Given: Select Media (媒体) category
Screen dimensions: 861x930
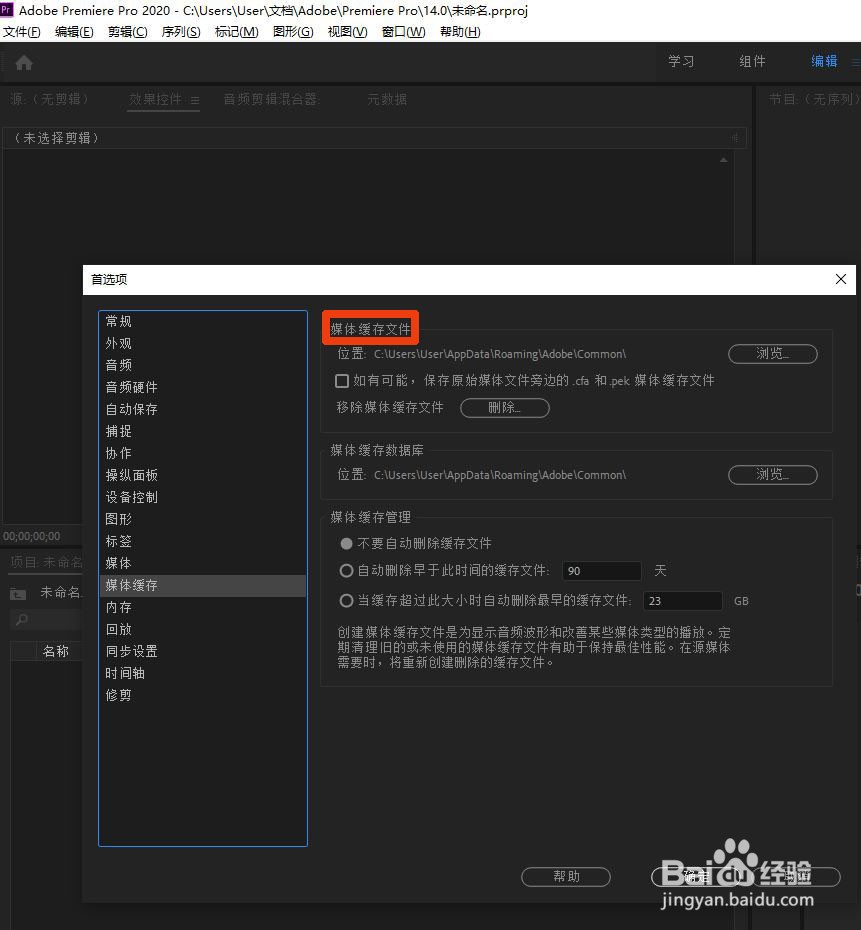Looking at the screenshot, I should tap(203, 563).
